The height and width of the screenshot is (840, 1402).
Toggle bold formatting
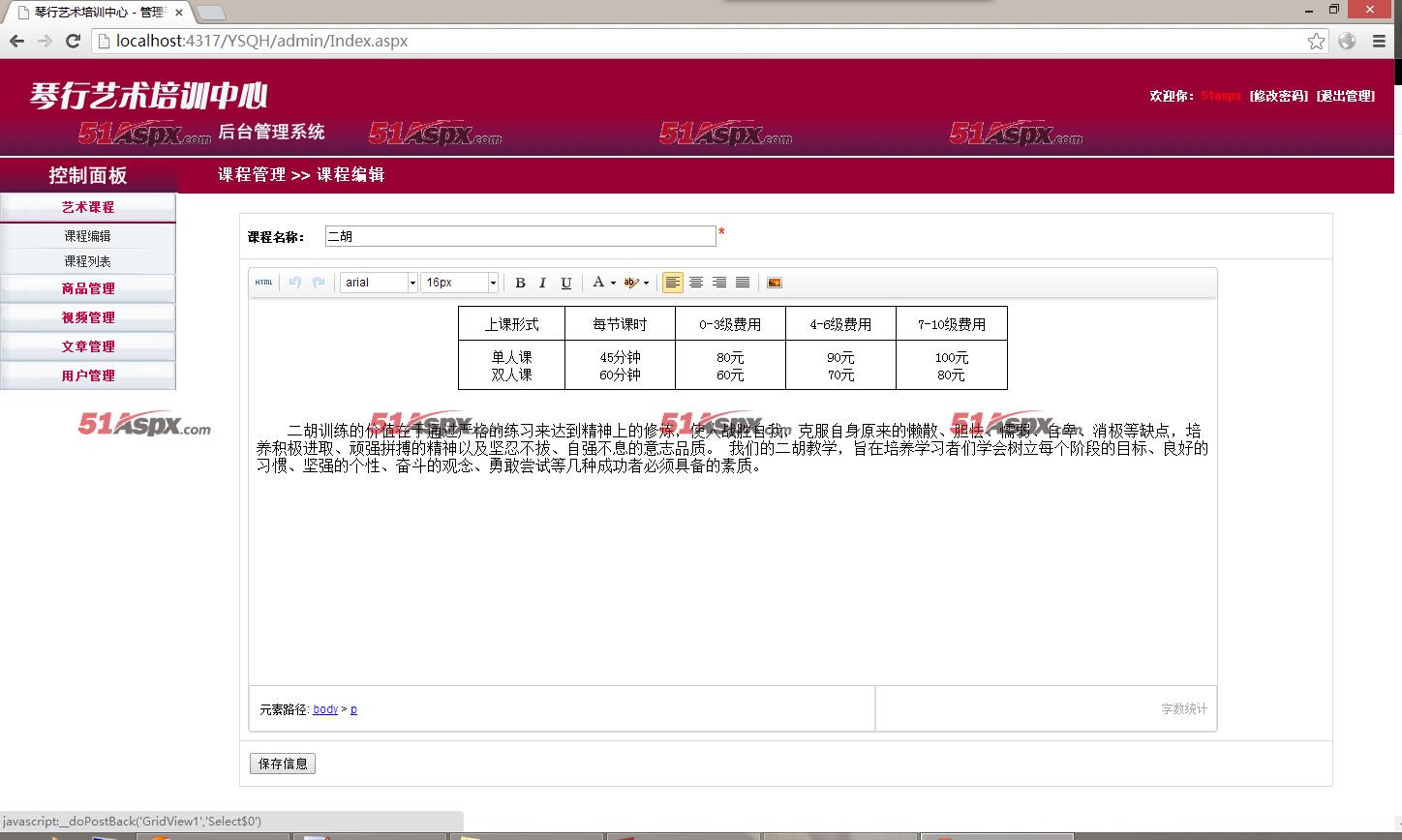point(520,283)
